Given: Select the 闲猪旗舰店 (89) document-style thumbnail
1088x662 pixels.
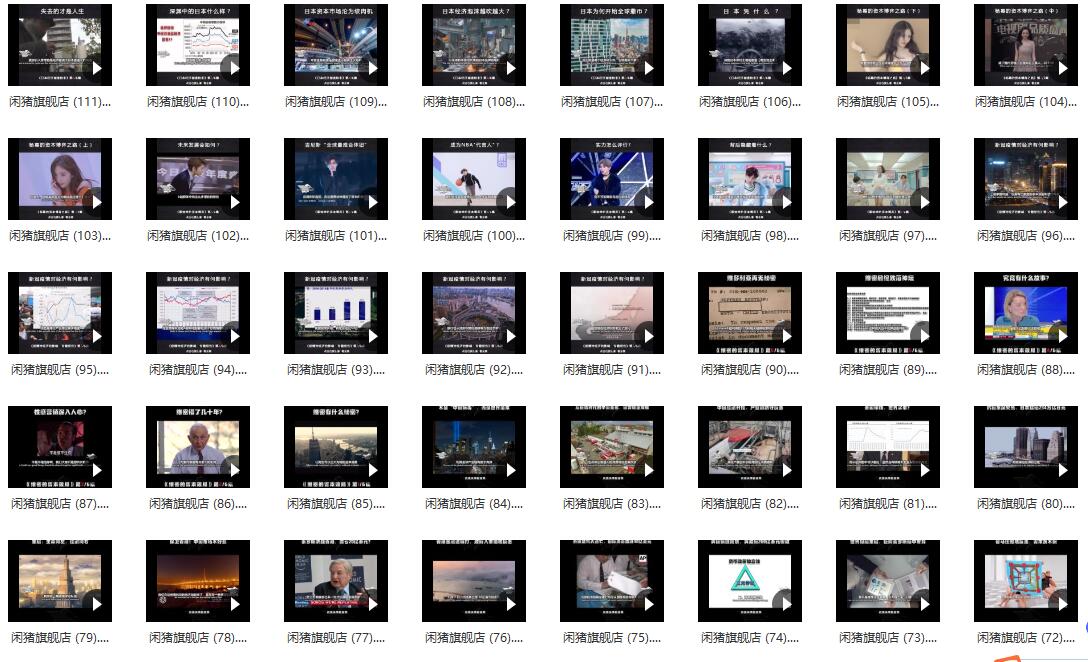Looking at the screenshot, I should [x=887, y=313].
